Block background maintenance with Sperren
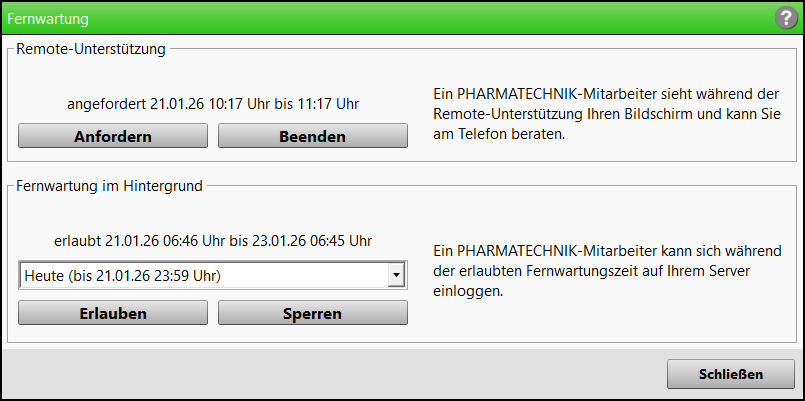 (x=312, y=313)
